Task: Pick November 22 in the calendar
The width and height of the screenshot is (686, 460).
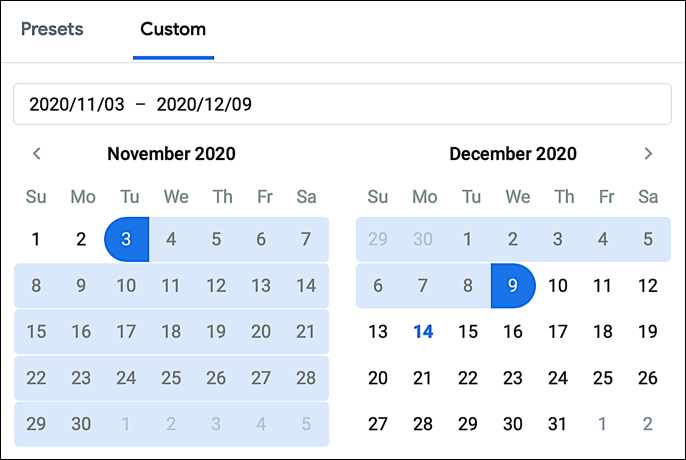Action: (36, 378)
